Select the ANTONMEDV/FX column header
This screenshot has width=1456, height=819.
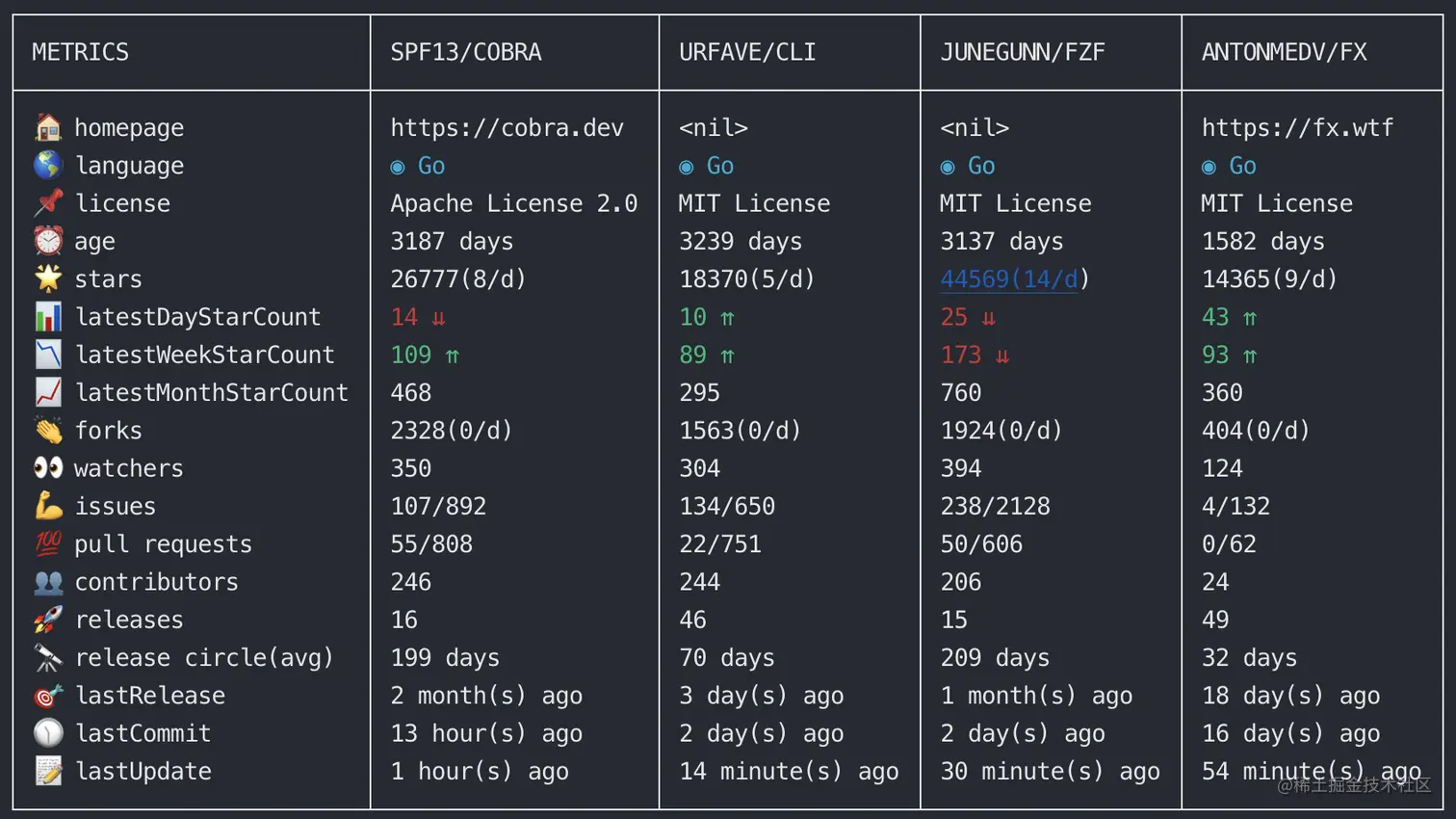(x=1284, y=52)
